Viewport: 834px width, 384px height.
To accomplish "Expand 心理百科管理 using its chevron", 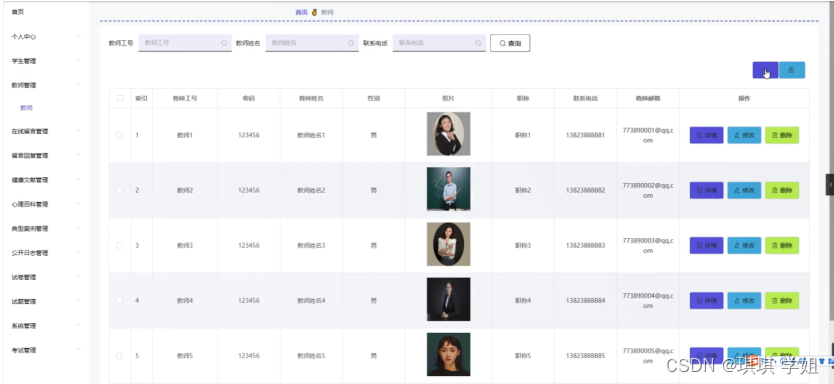I will point(78,204).
